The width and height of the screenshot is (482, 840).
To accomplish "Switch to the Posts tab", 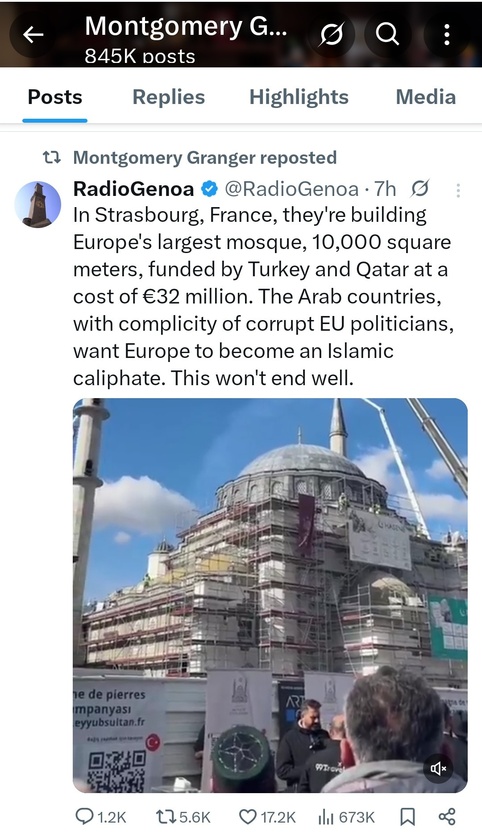I will coord(55,97).
